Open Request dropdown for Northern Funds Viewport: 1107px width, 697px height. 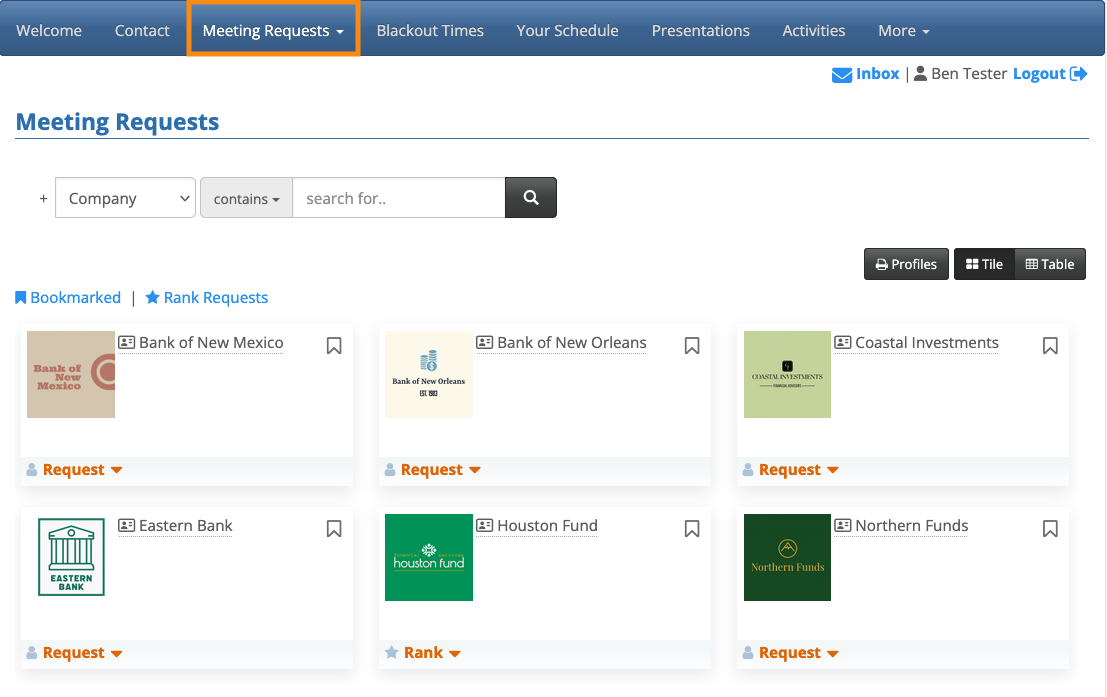[x=798, y=653]
